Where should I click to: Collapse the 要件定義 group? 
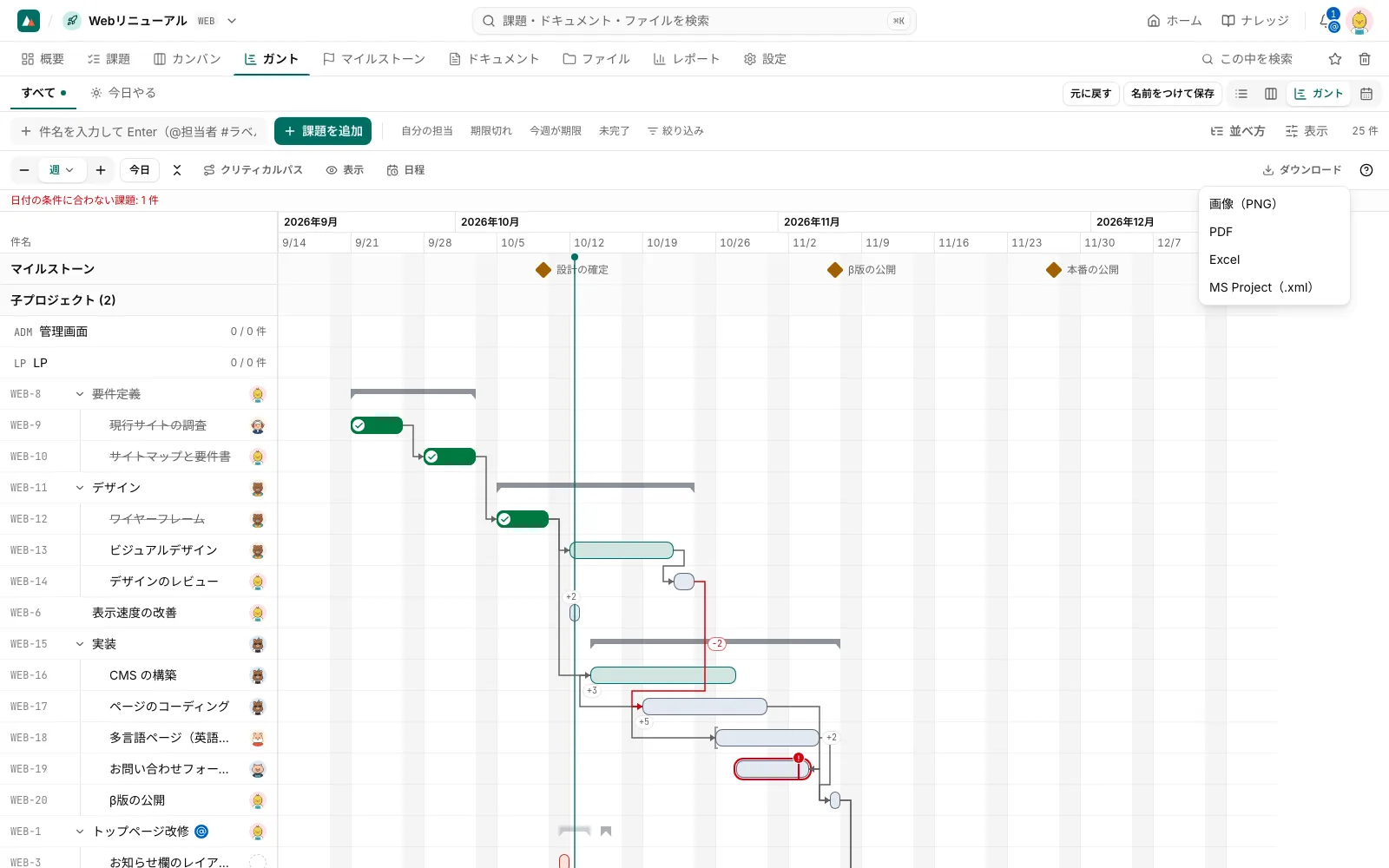(x=80, y=394)
